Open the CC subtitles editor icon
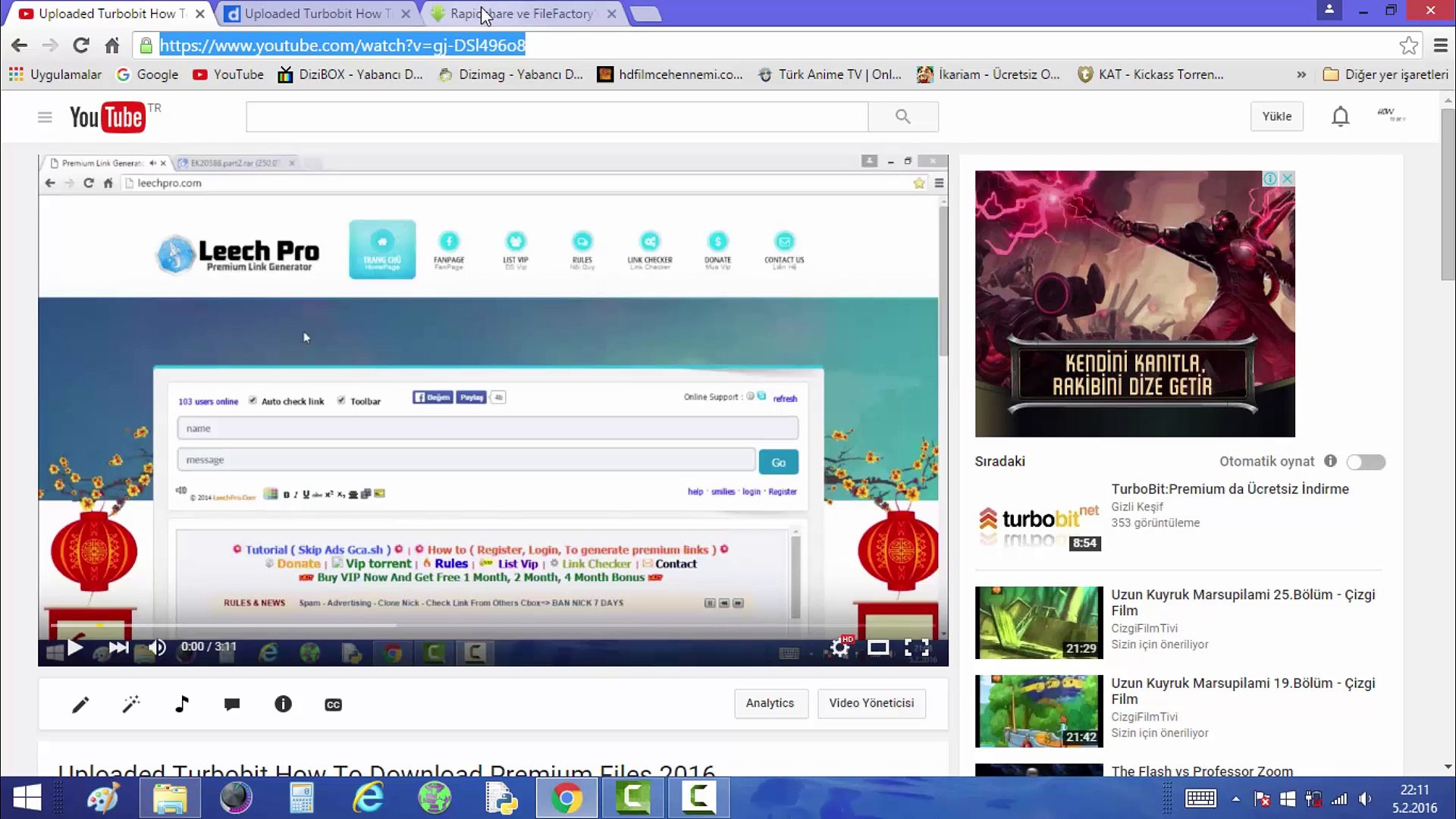This screenshot has height=819, width=1456. [x=333, y=704]
